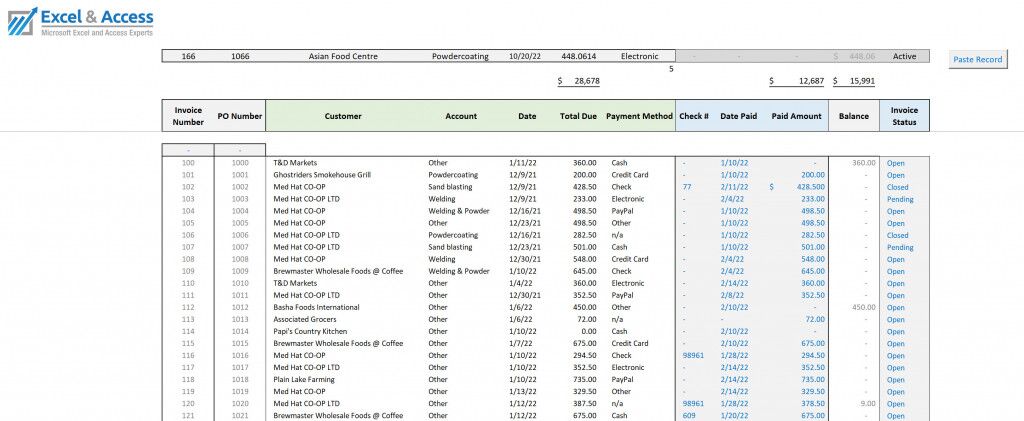Click the Closed status of invoice 106
The width and height of the screenshot is (1024, 421).
pyautogui.click(x=897, y=236)
